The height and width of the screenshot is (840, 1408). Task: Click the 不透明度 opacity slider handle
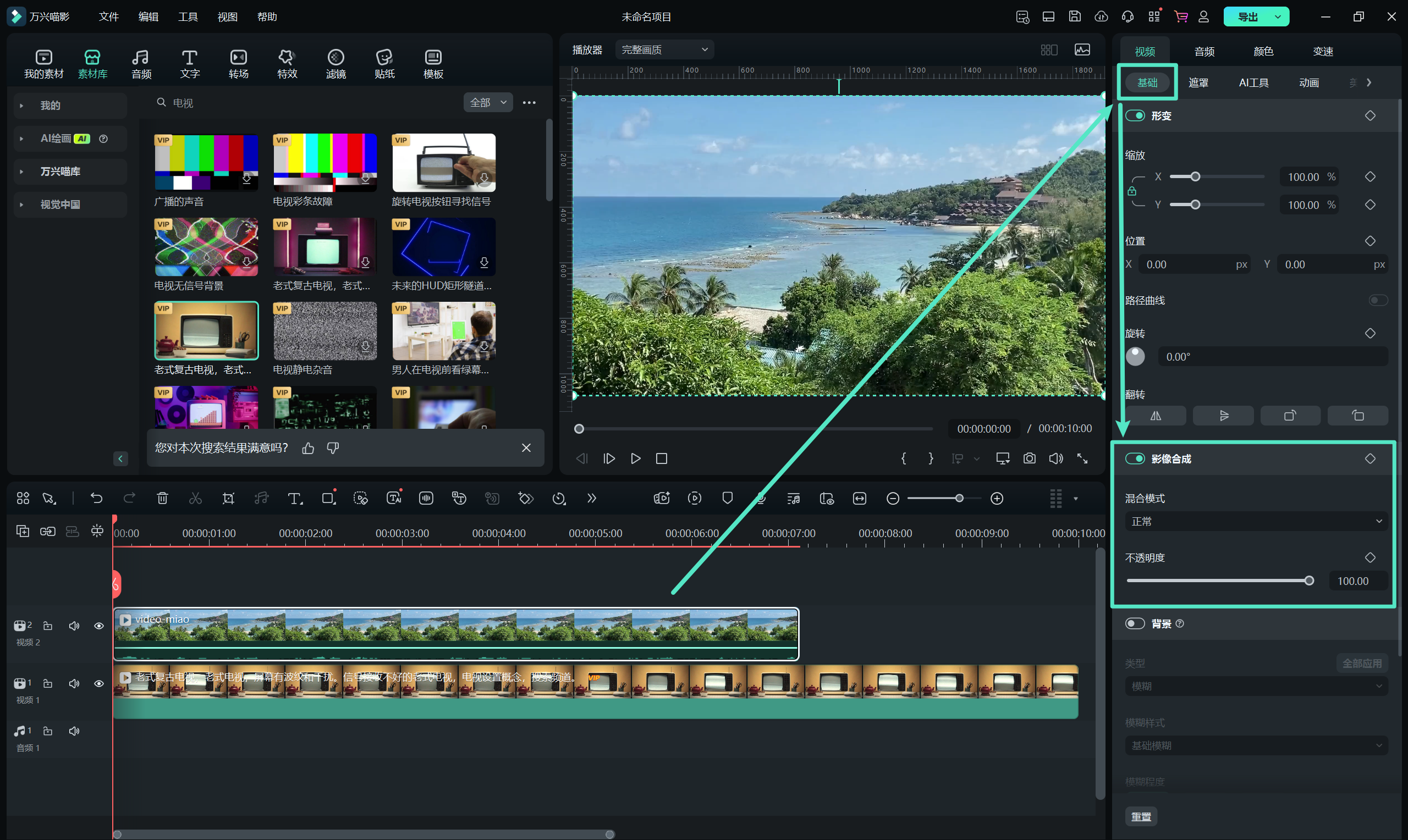point(1309,581)
